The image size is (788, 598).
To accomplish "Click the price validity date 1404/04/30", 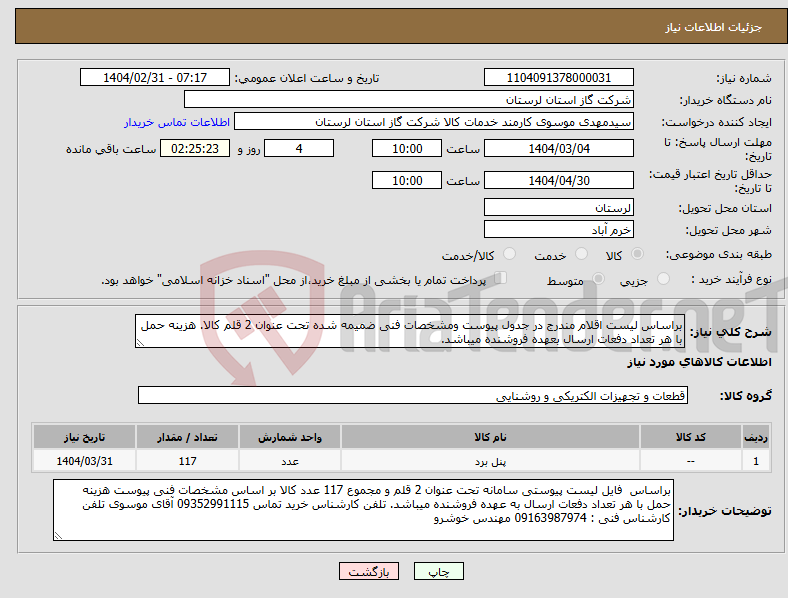I will [x=558, y=180].
